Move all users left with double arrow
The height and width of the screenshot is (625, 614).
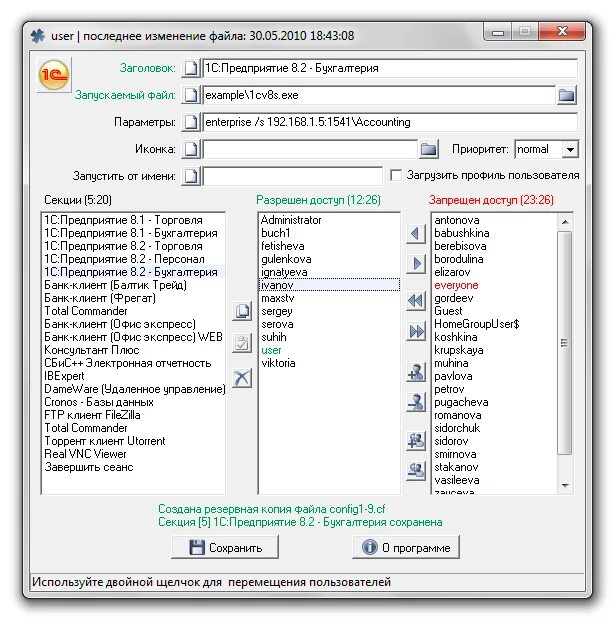click(416, 301)
